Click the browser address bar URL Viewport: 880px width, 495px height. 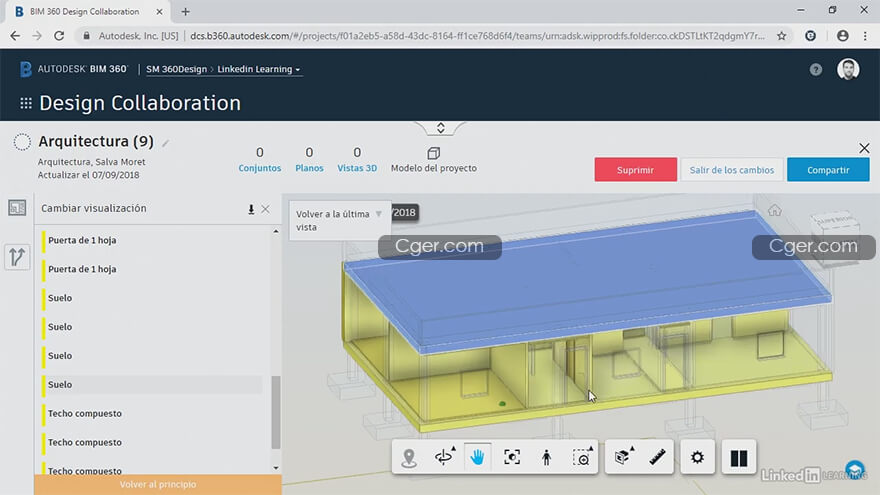coord(477,36)
